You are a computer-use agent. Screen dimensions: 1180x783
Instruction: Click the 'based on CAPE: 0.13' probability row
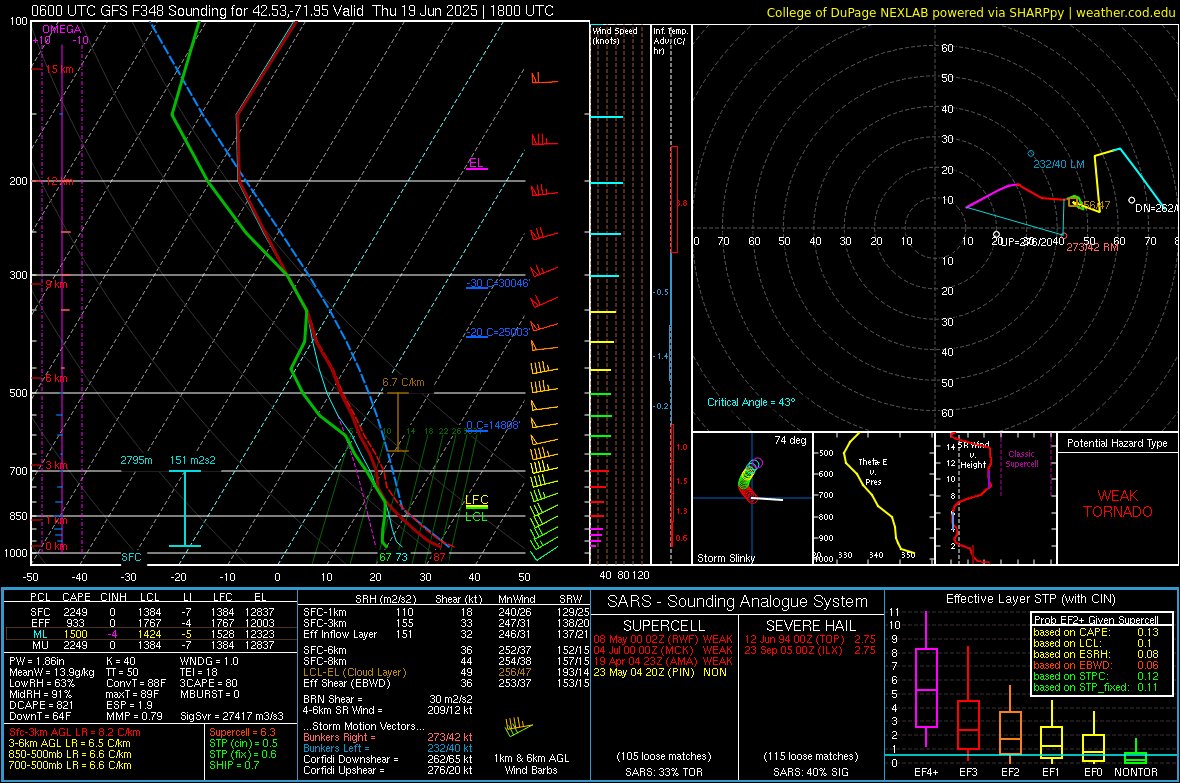pyautogui.click(x=1096, y=632)
